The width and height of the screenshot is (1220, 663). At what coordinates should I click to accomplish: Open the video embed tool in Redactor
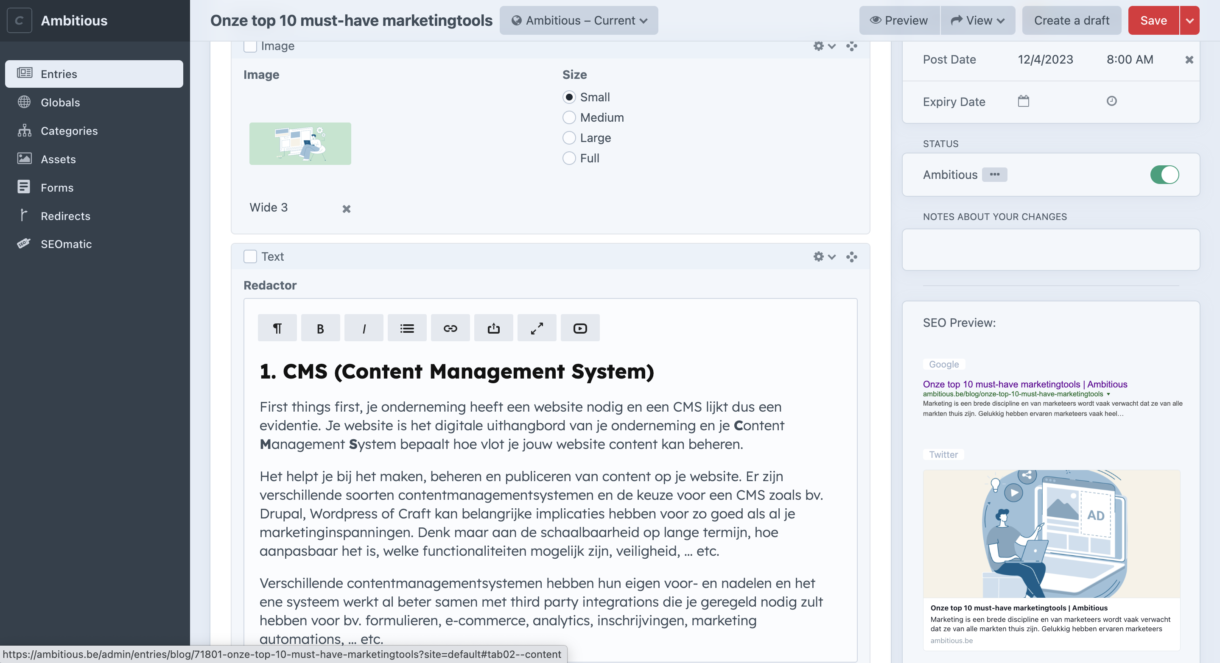580,327
